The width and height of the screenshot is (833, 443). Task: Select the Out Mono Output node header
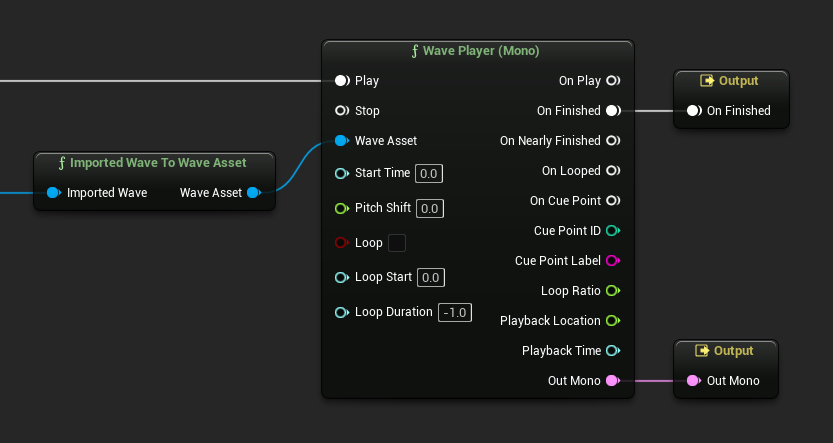726,351
